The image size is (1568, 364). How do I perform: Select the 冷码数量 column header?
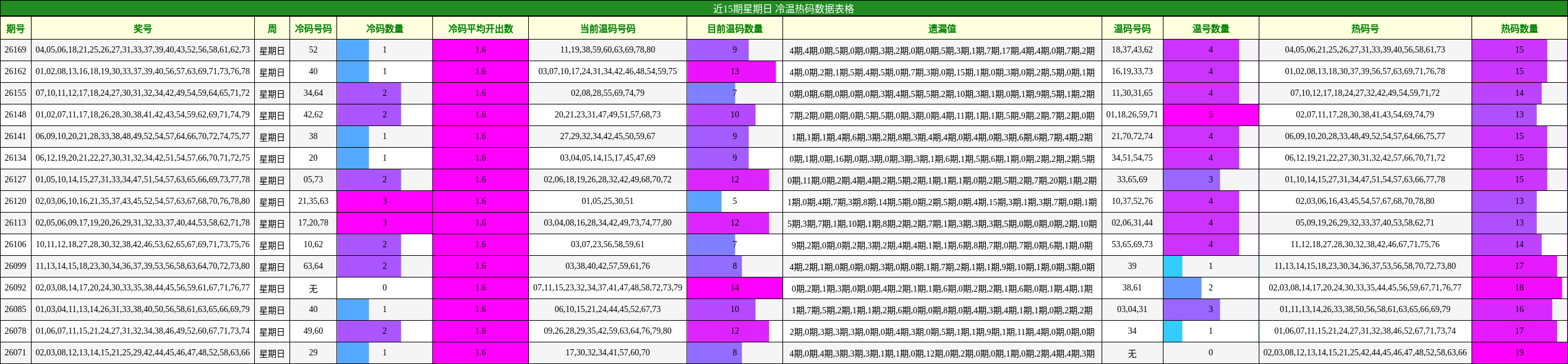(385, 28)
